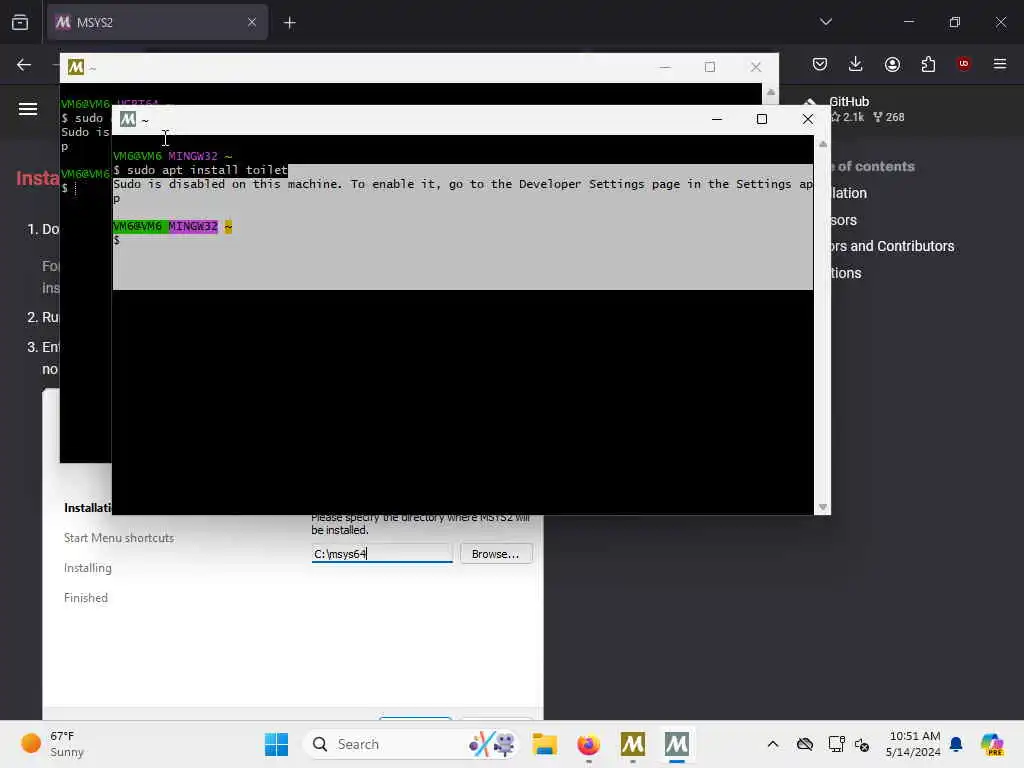Click the front terminal scroll up arrow
The width and height of the screenshot is (1024, 768).
point(823,144)
